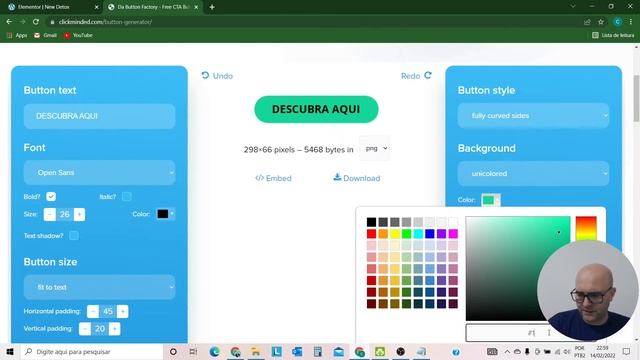Close the Elementor New Detox tab

(x=96, y=7)
